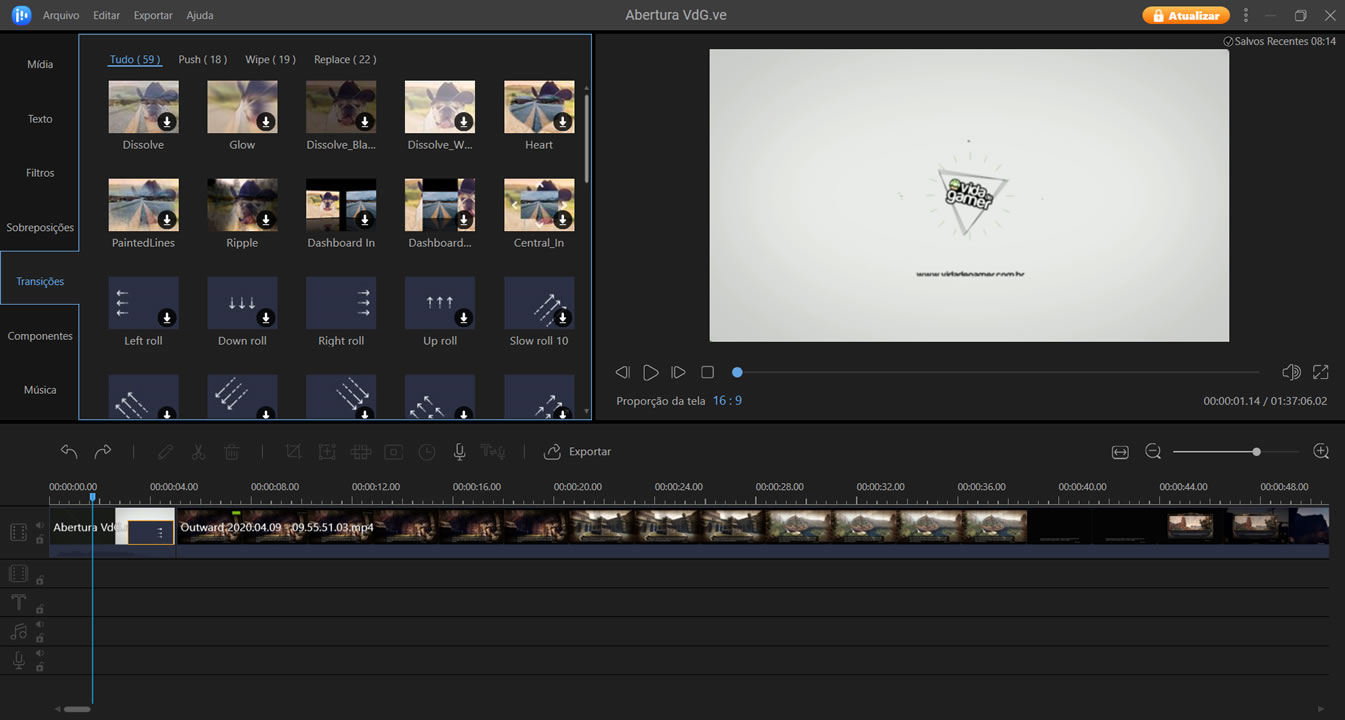Play the preview video
Viewport: 1345px width, 720px height.
pos(650,372)
